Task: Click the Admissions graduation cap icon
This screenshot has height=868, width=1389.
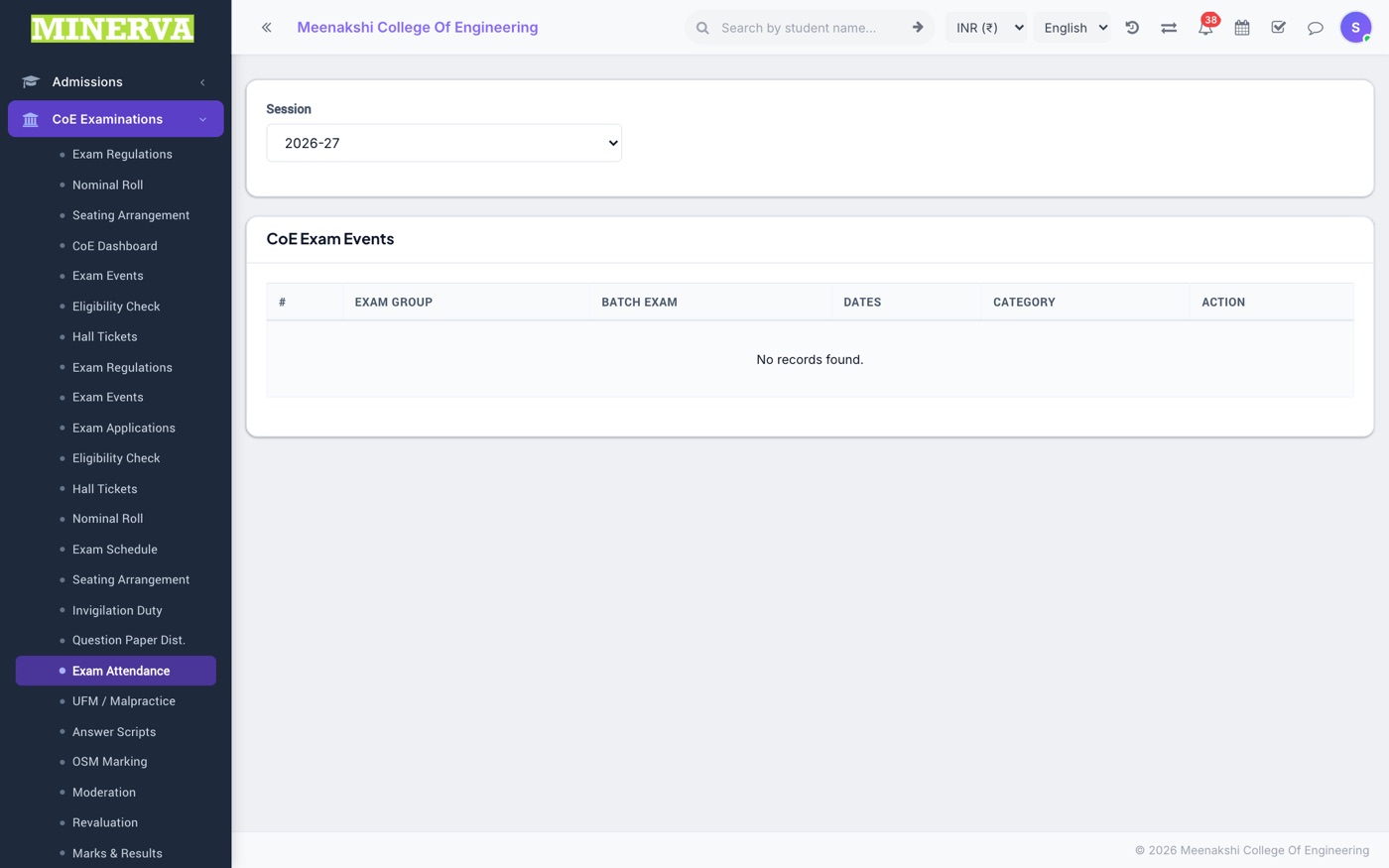Action: [x=31, y=82]
